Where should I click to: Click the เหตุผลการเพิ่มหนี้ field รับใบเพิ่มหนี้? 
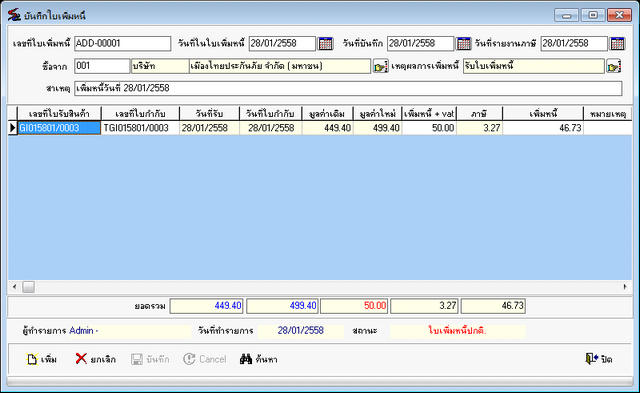pos(533,66)
